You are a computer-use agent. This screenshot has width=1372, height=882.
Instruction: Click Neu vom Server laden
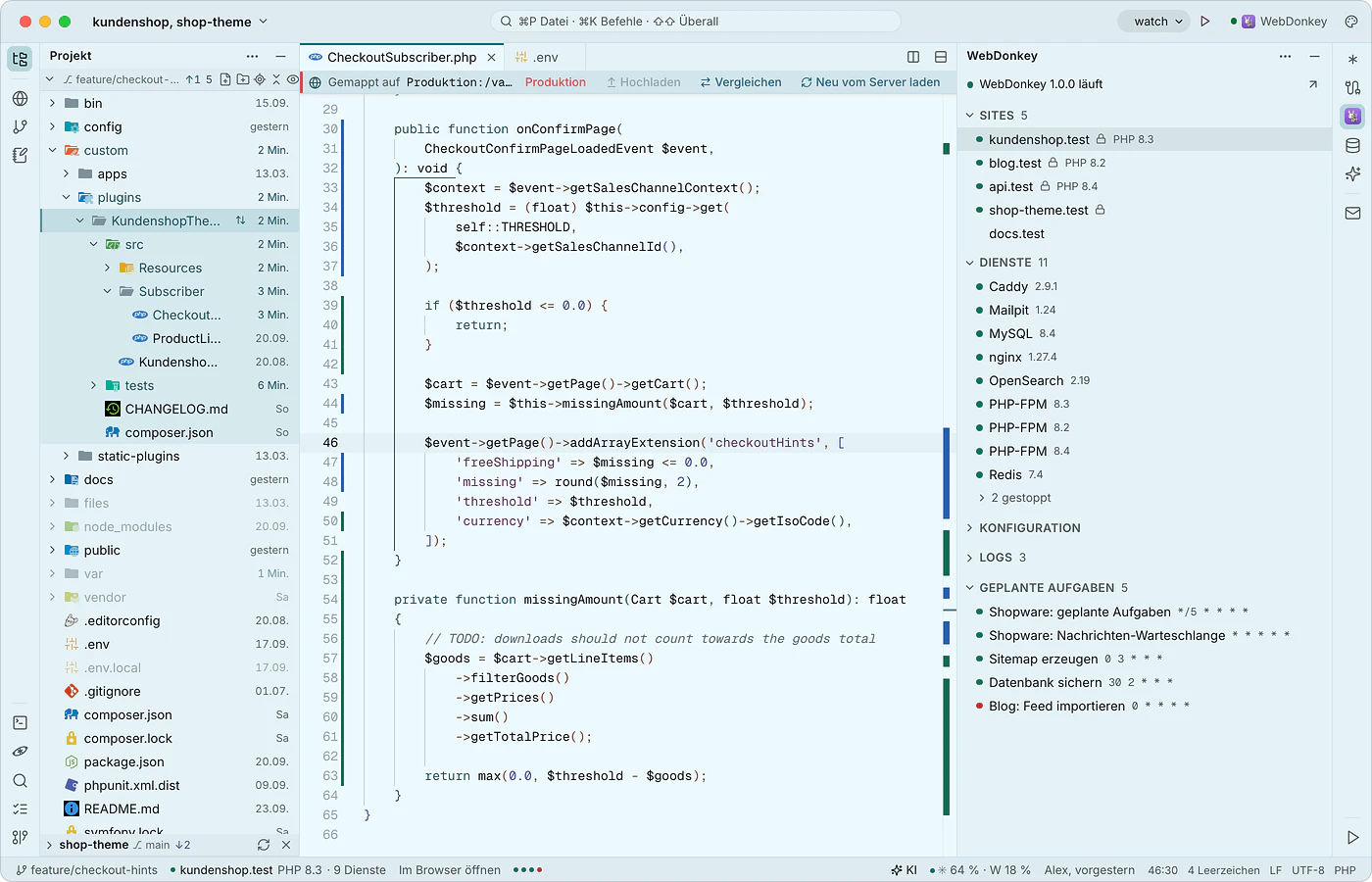[x=870, y=82]
